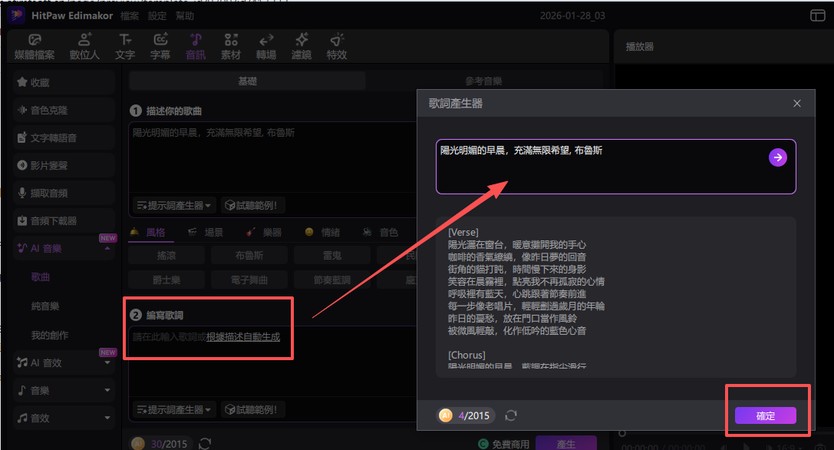Open the 素材 elements library
Screen dimensions: 834x450
pyautogui.click(x=231, y=46)
